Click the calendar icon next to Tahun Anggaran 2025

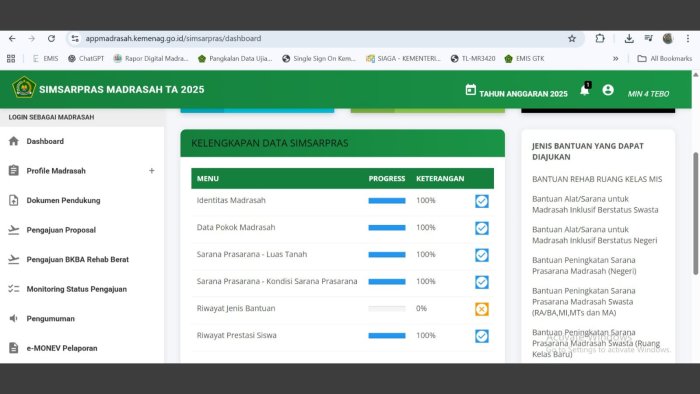471,90
